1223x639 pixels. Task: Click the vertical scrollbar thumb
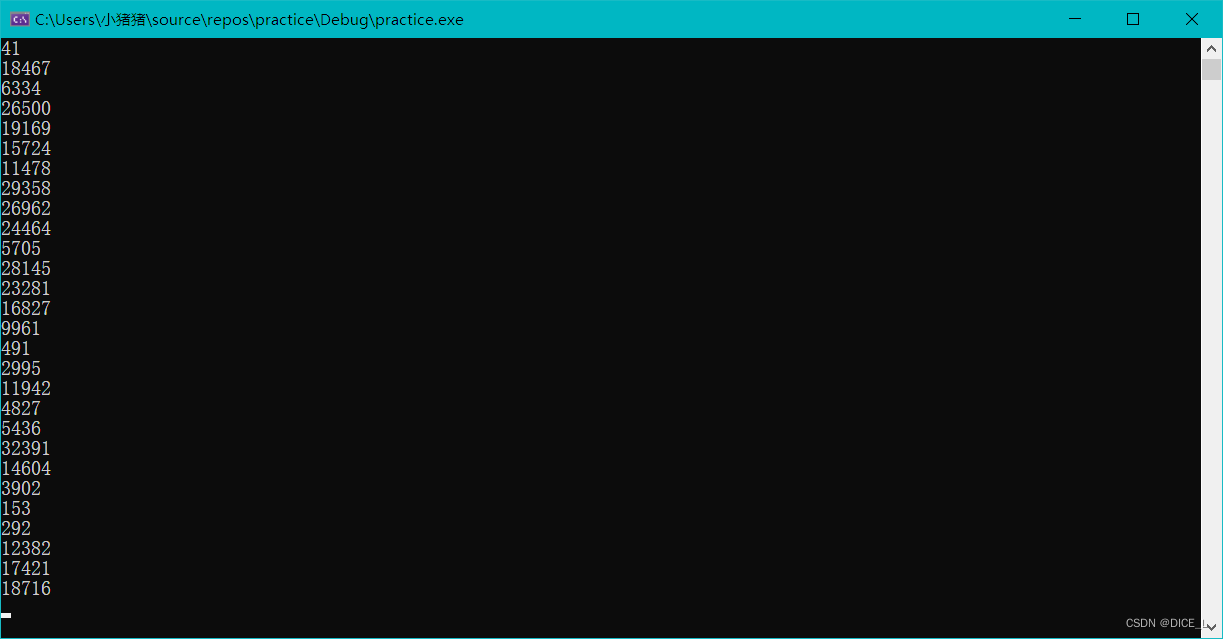(1211, 69)
